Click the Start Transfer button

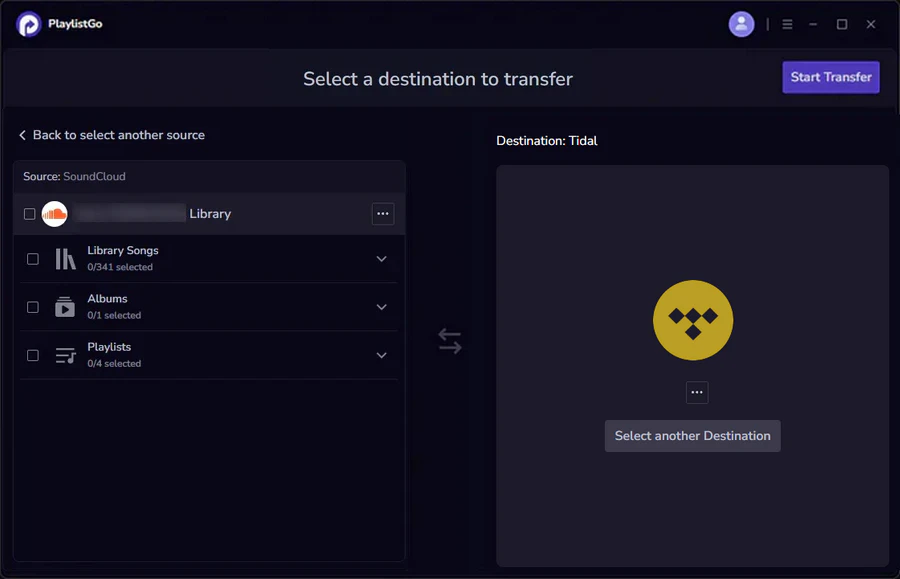pyautogui.click(x=831, y=77)
